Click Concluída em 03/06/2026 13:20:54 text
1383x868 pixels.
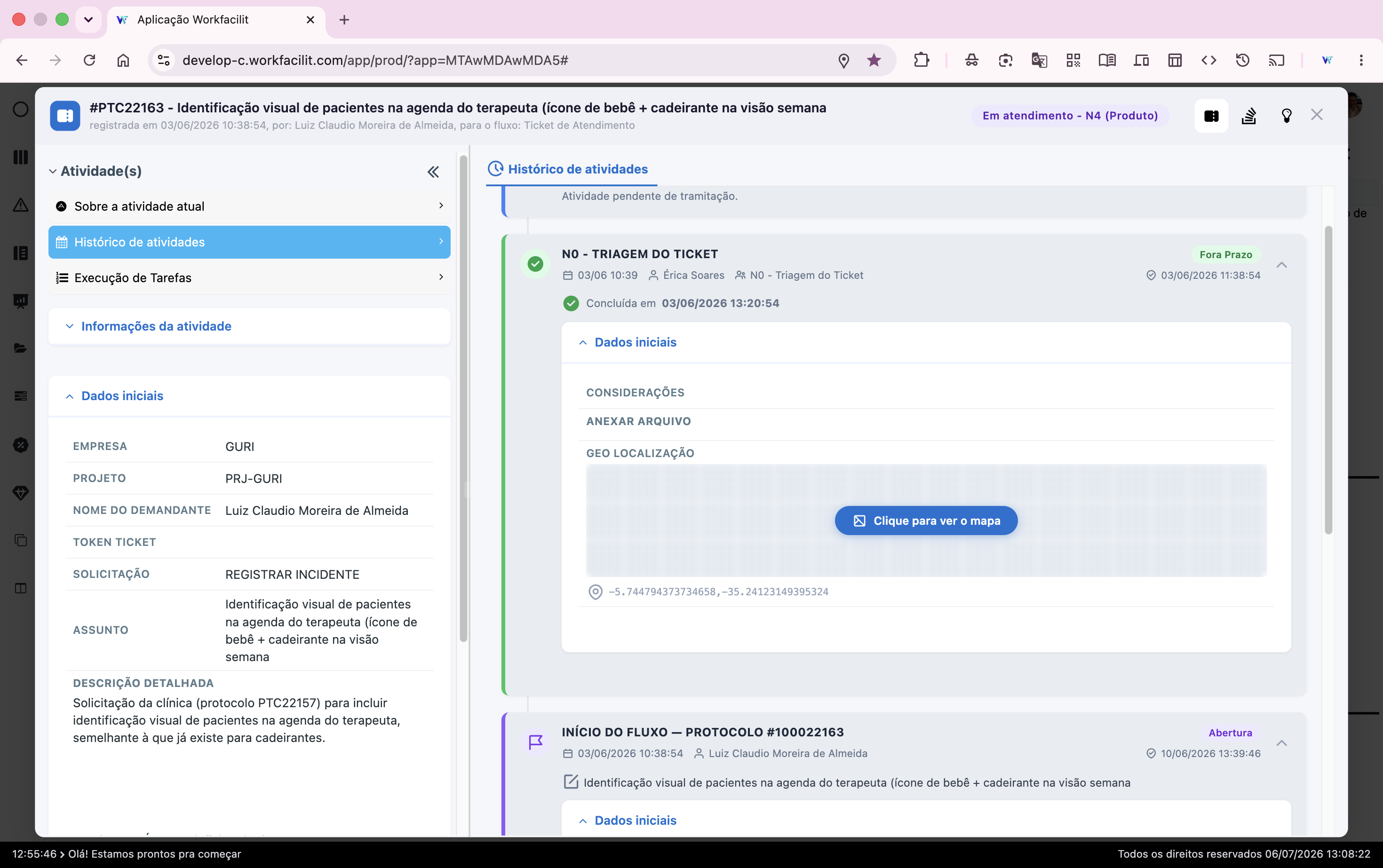682,303
